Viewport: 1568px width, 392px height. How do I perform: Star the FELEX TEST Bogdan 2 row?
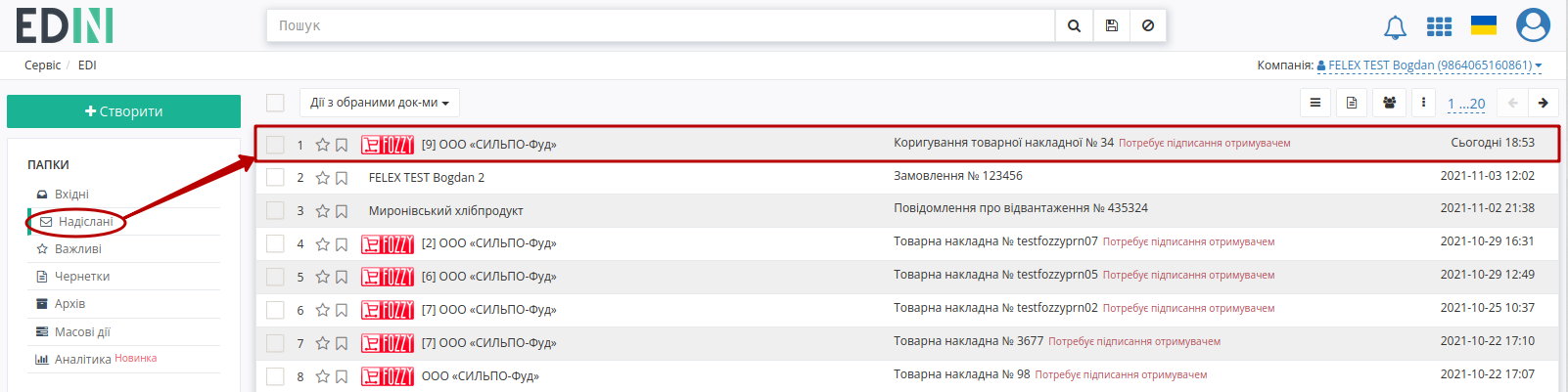(322, 178)
